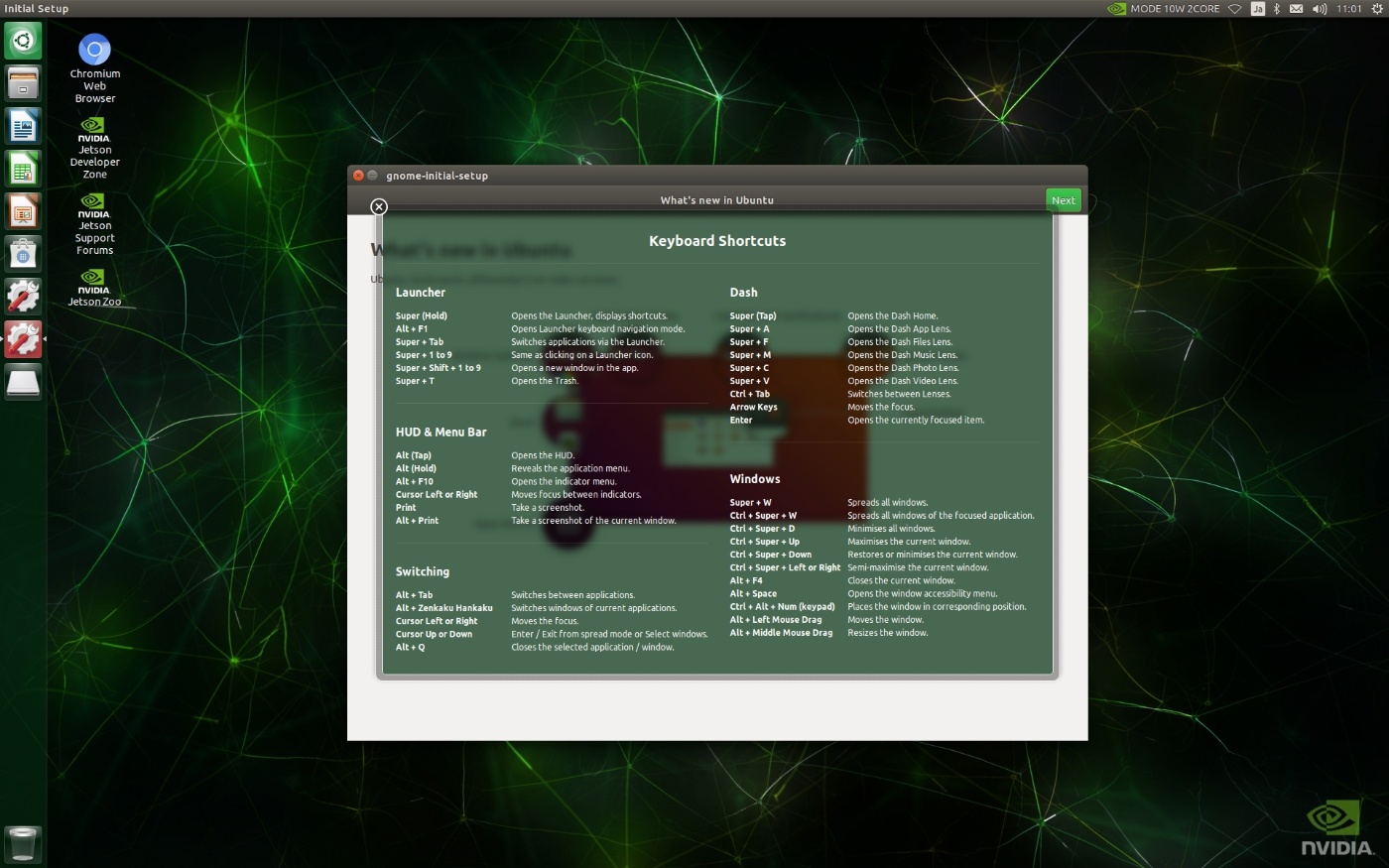
Task: Click 'Opens the Trash.' description
Action: [545, 381]
